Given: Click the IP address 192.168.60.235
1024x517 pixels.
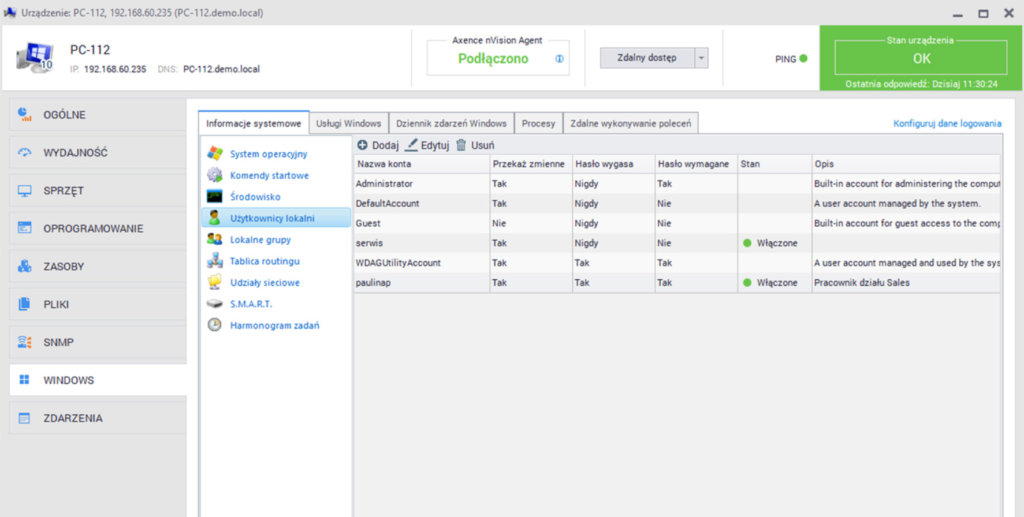Looking at the screenshot, I should click(115, 69).
